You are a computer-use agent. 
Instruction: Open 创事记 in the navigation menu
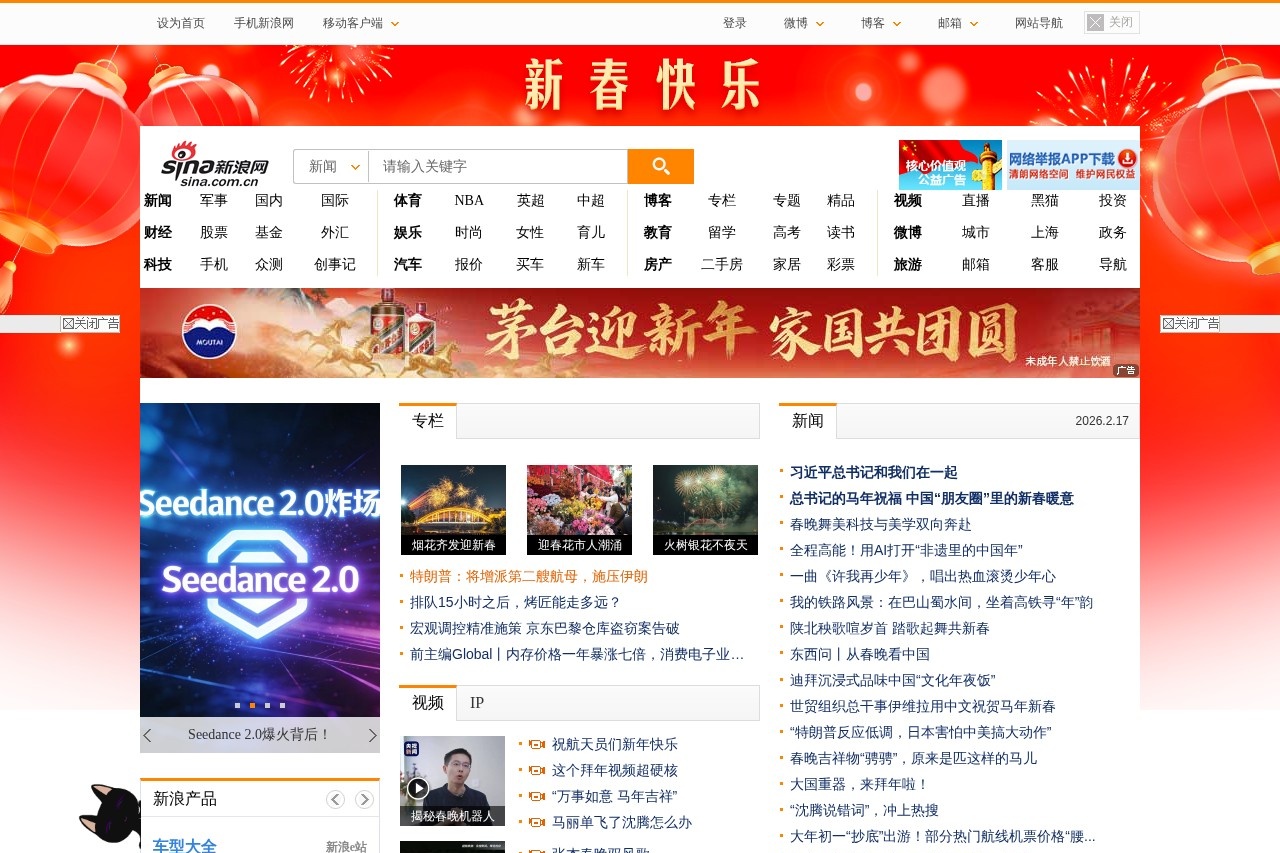click(x=335, y=264)
